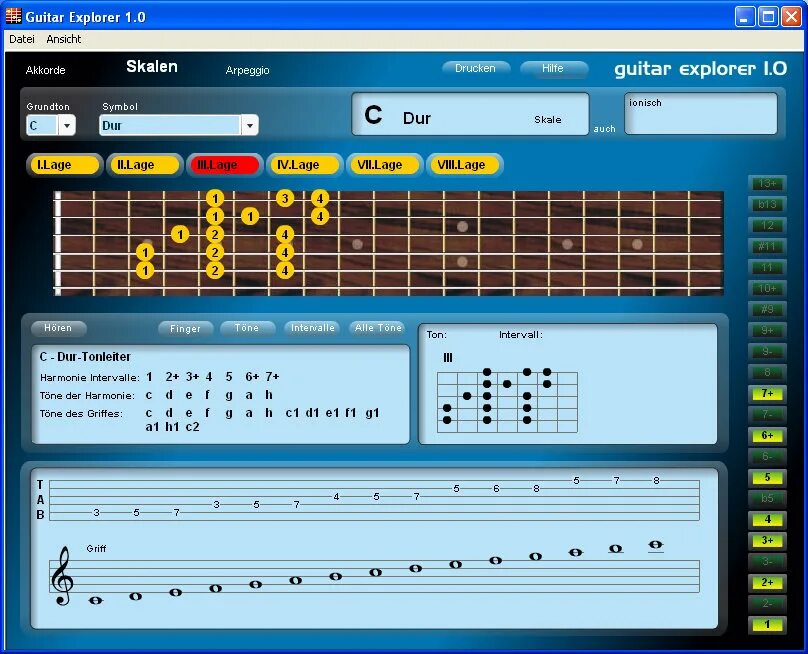Toggle the Finger display mode
Screen dimensions: 808x654
coord(185,327)
